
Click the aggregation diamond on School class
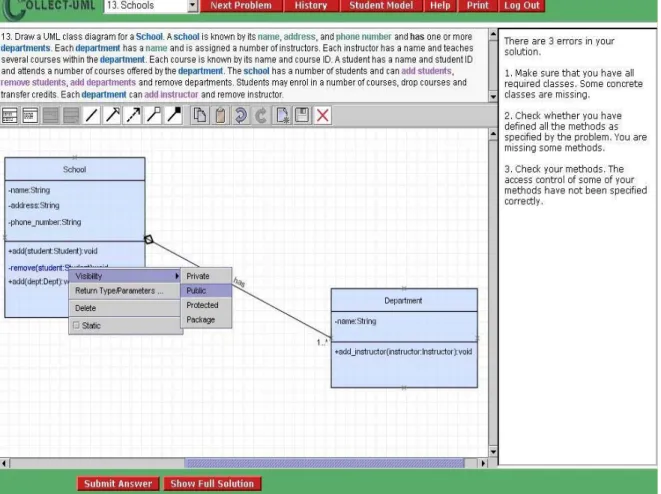148,239
